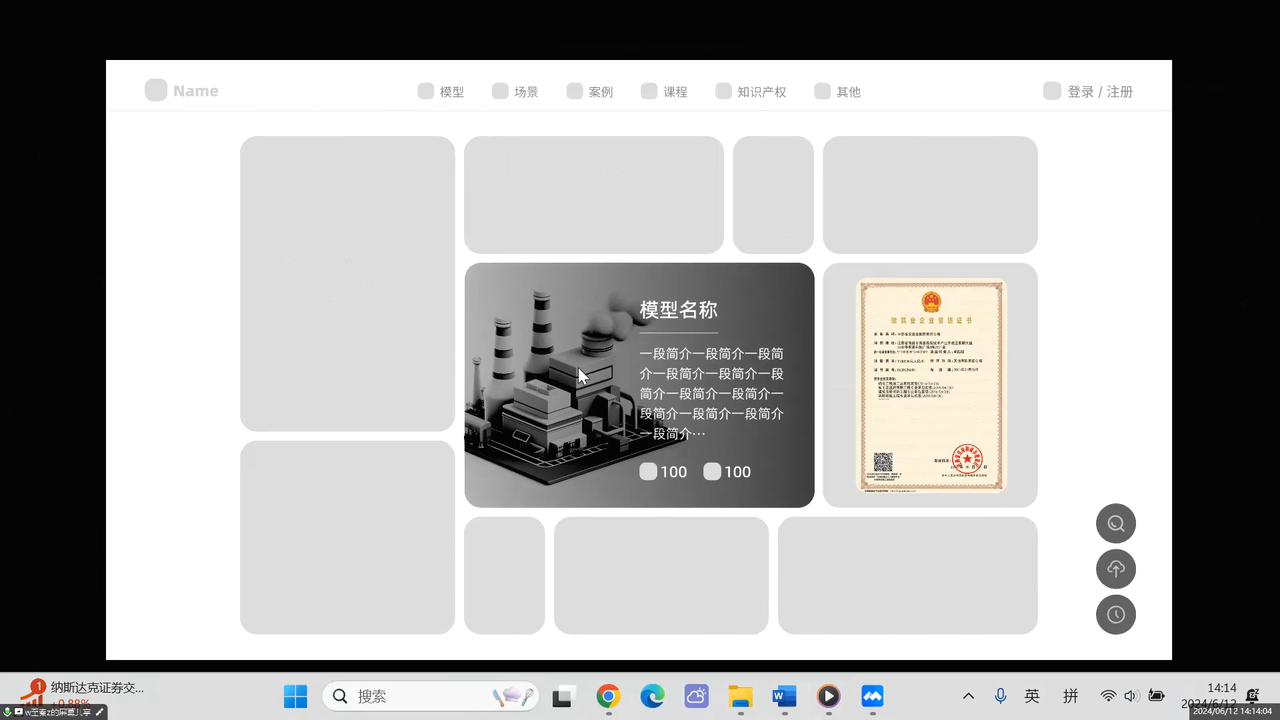The width and height of the screenshot is (1280, 720).
Task: Expand the hidden system tray icons chevron
Action: click(968, 696)
